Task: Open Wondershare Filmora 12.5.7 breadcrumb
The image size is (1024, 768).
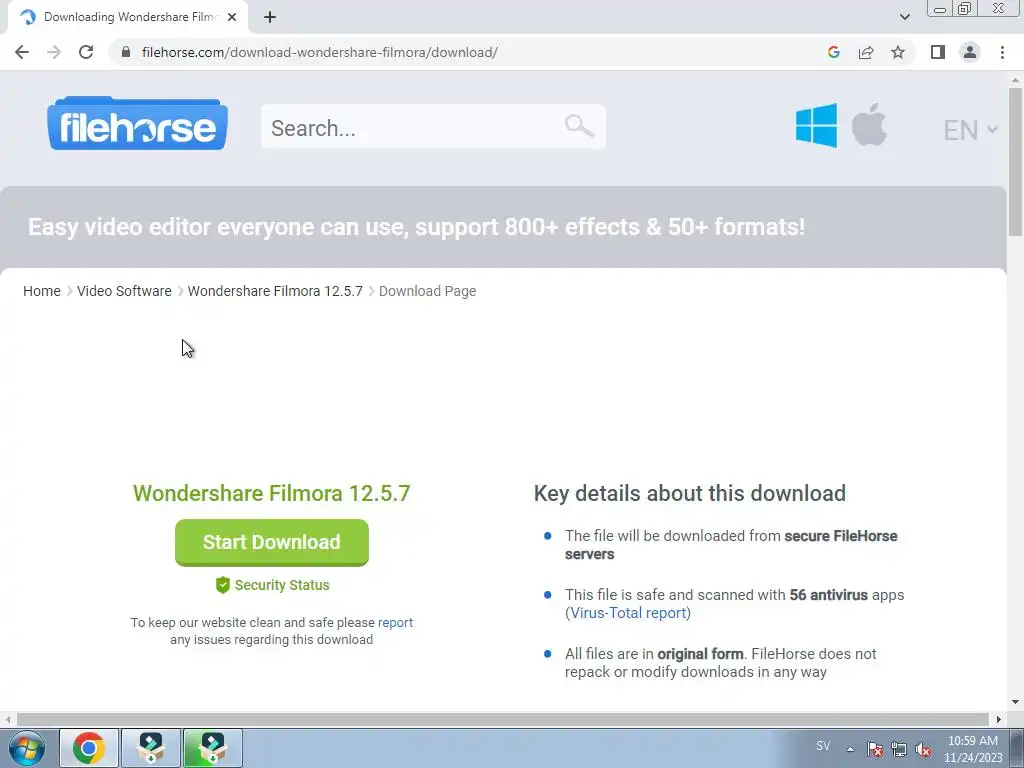Action: point(275,291)
